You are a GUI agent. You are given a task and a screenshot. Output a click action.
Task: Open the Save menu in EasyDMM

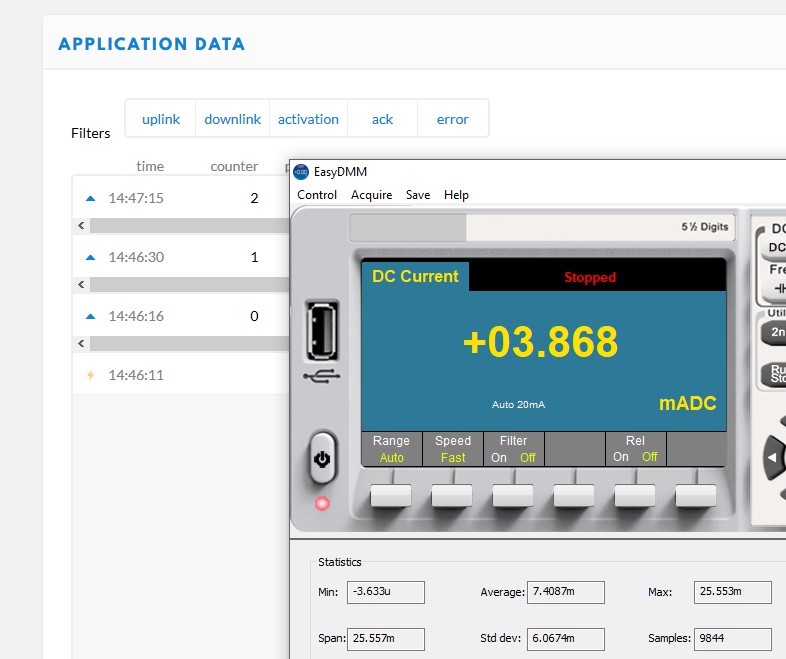(x=418, y=195)
